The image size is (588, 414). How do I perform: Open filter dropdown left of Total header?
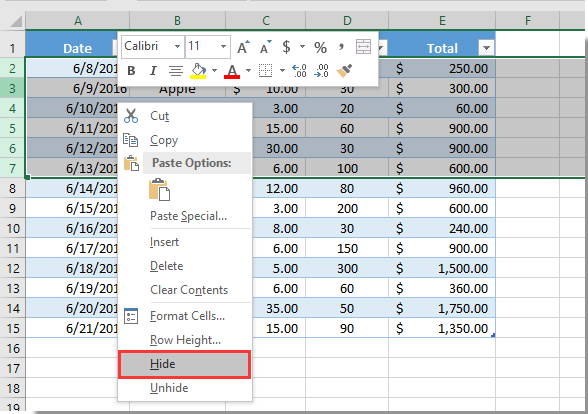coord(382,48)
